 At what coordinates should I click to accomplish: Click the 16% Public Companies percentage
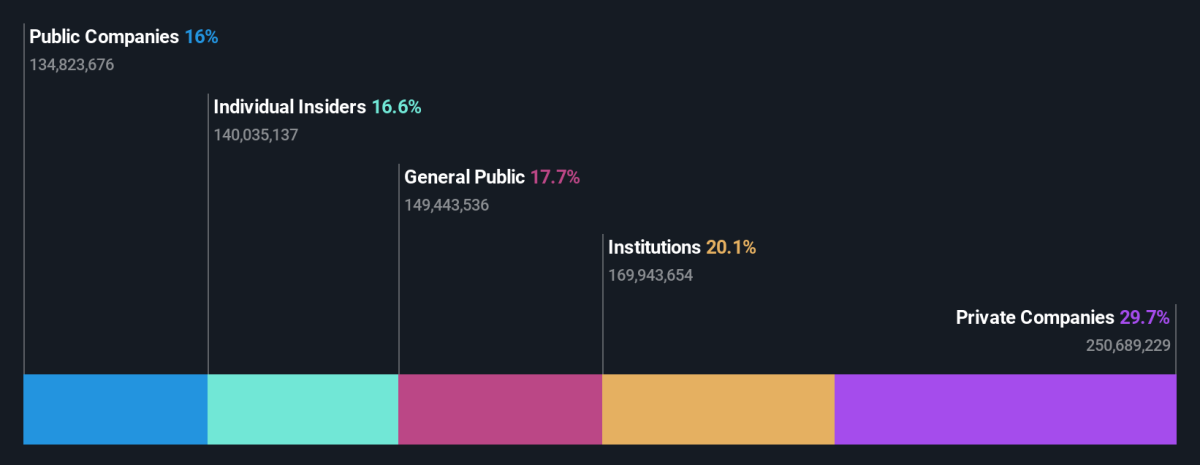tap(201, 37)
